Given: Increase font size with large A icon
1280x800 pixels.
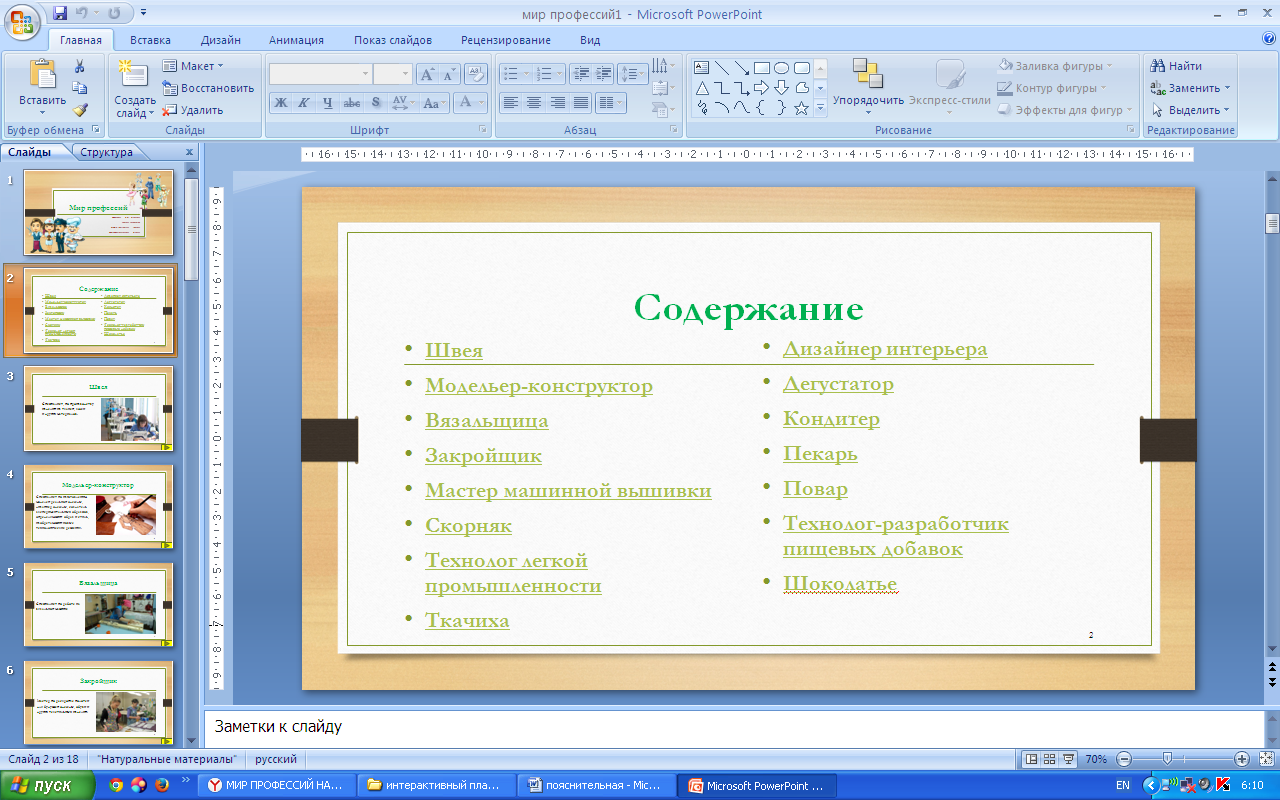Looking at the screenshot, I should coord(427,73).
